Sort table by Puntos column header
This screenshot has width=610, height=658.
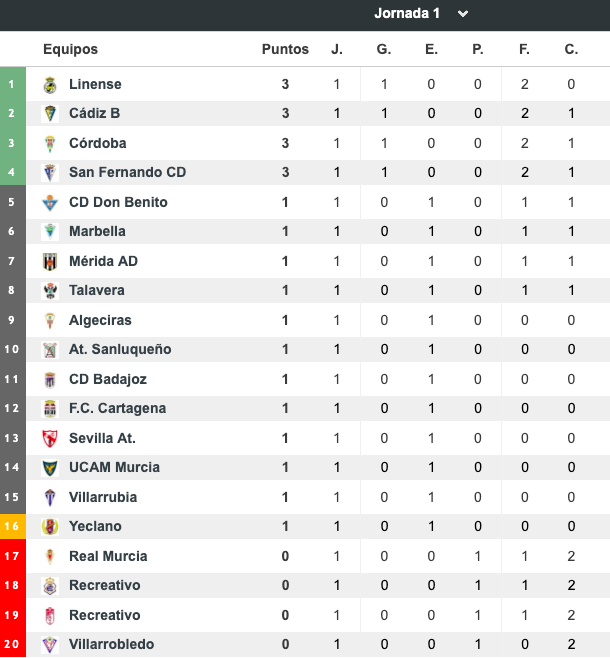285,50
